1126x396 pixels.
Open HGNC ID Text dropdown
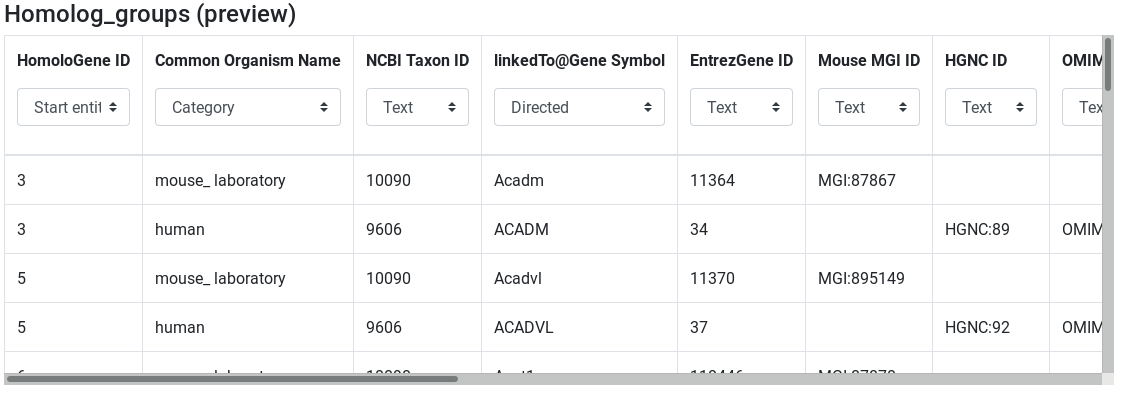point(991,107)
